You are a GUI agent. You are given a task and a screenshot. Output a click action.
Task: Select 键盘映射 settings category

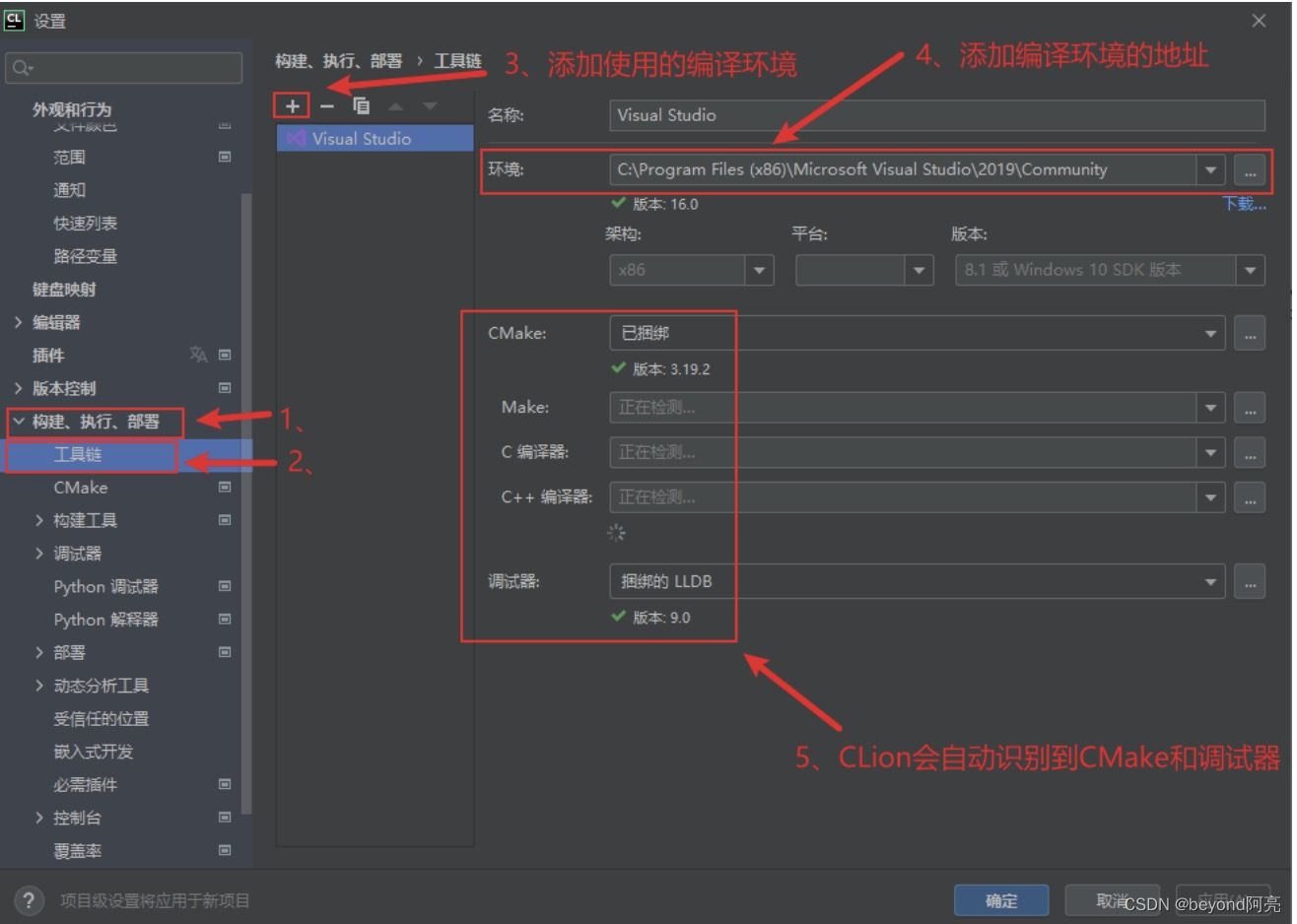[x=64, y=290]
